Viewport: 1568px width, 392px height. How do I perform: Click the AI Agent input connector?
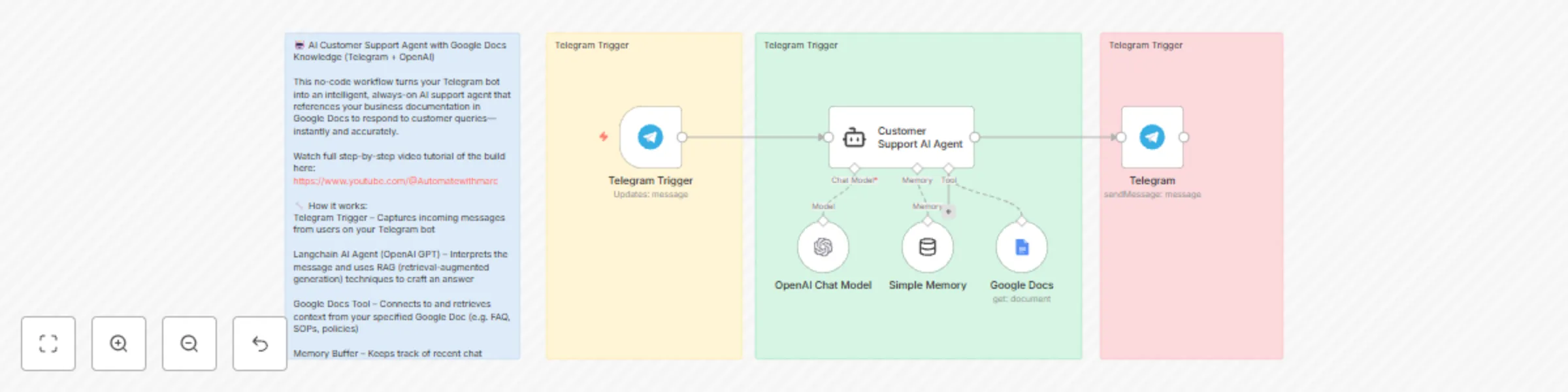tap(828, 137)
